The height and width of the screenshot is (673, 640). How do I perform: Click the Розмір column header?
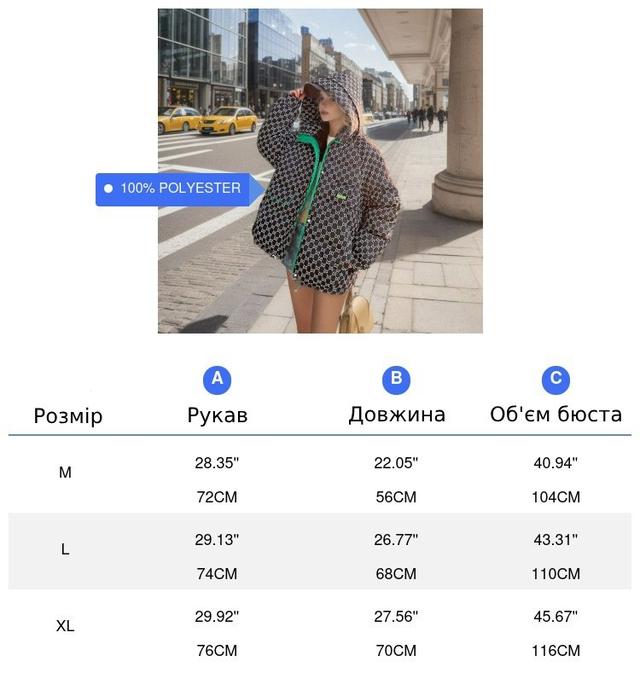[68, 416]
